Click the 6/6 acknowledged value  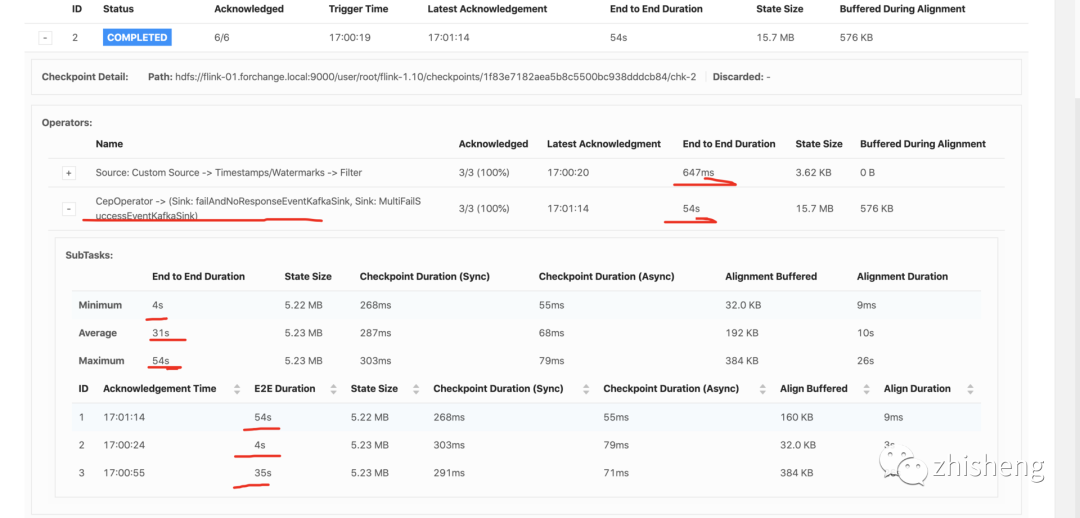[224, 38]
